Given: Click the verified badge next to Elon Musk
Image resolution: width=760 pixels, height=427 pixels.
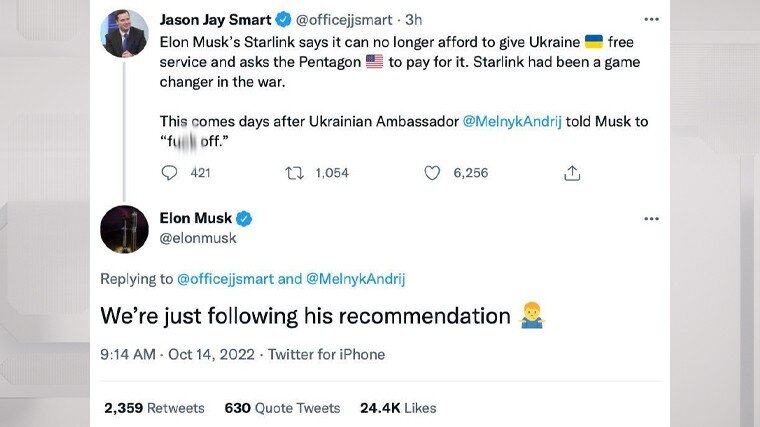Looking at the screenshot, I should [244, 219].
